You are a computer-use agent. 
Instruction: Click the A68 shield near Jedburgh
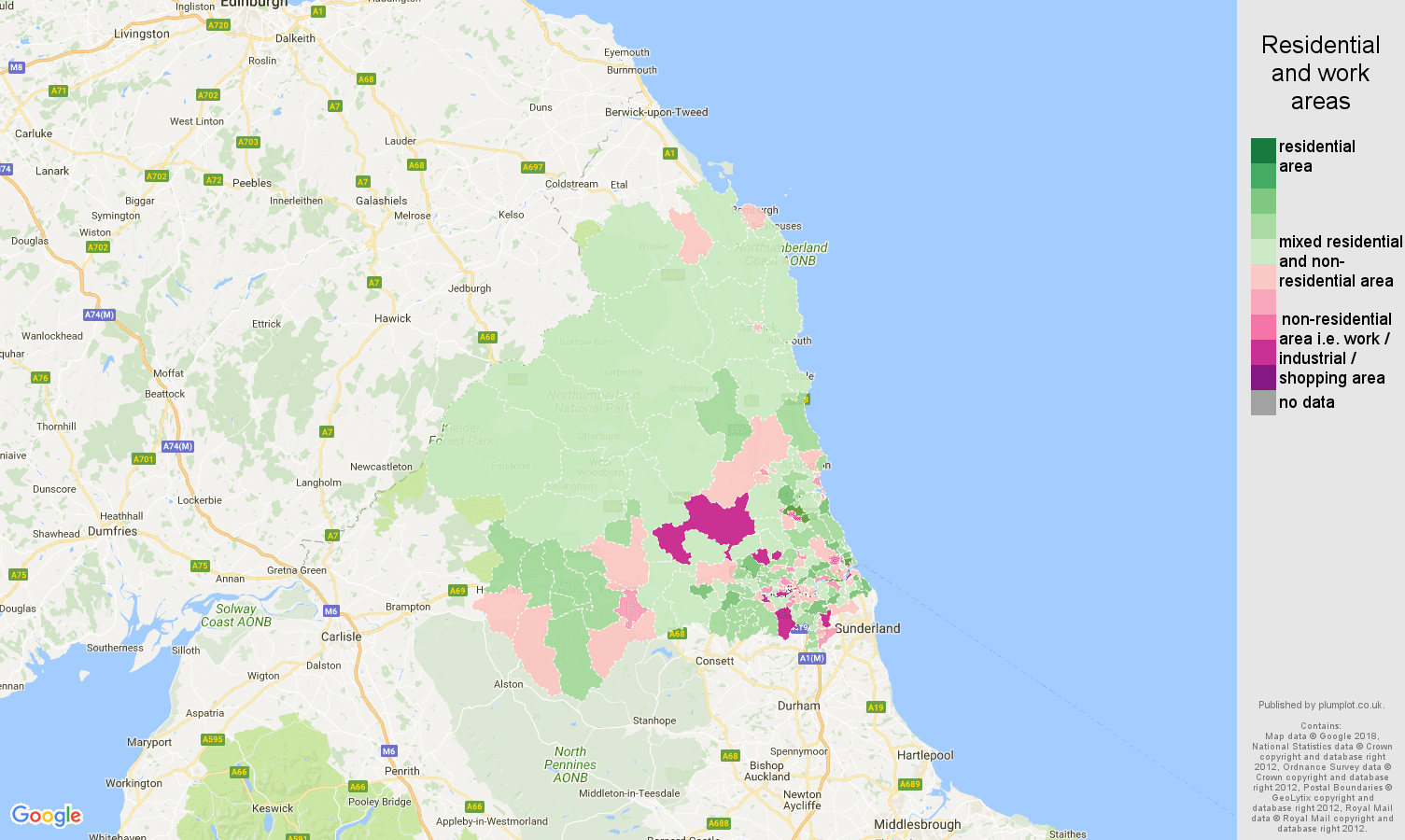(487, 337)
